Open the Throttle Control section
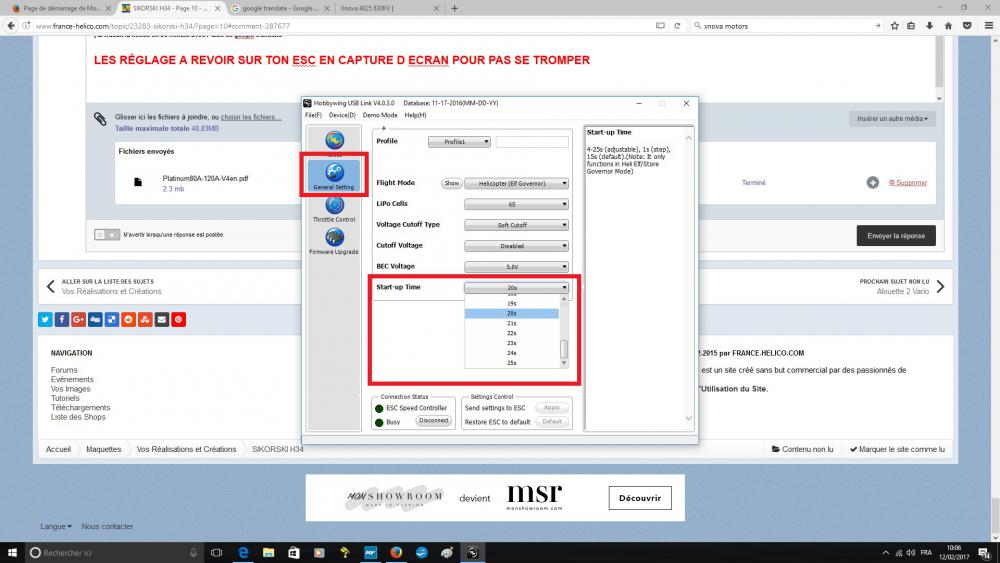 [x=334, y=208]
